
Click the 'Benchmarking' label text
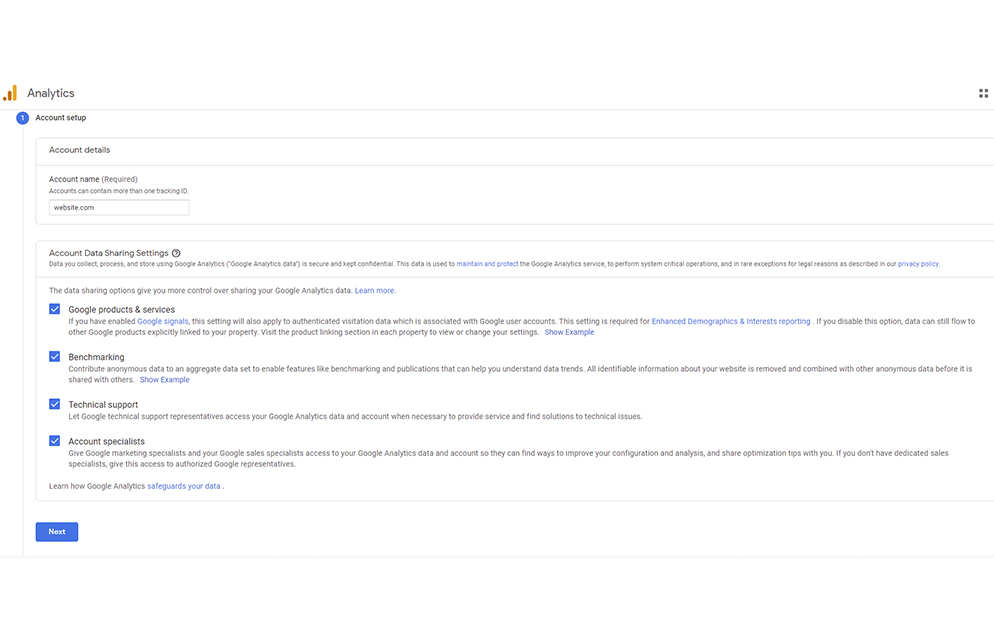pyautogui.click(x=96, y=357)
